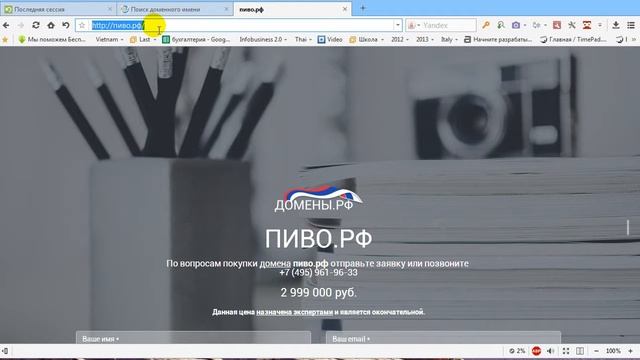This screenshot has width=640, height=360.
Task: Open new tab with plus button
Action: (x=363, y=8)
